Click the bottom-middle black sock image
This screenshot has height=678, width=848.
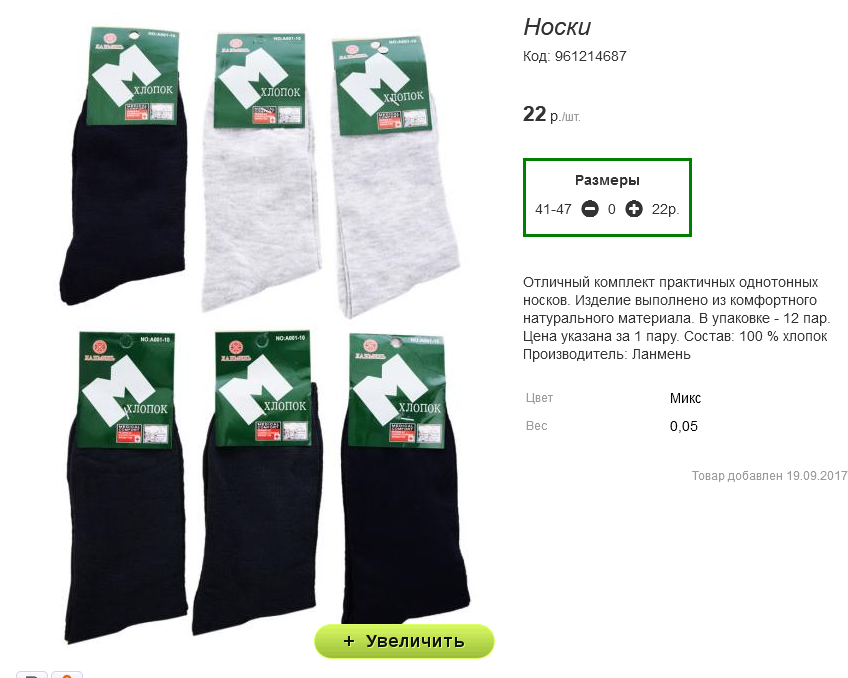click(x=257, y=481)
